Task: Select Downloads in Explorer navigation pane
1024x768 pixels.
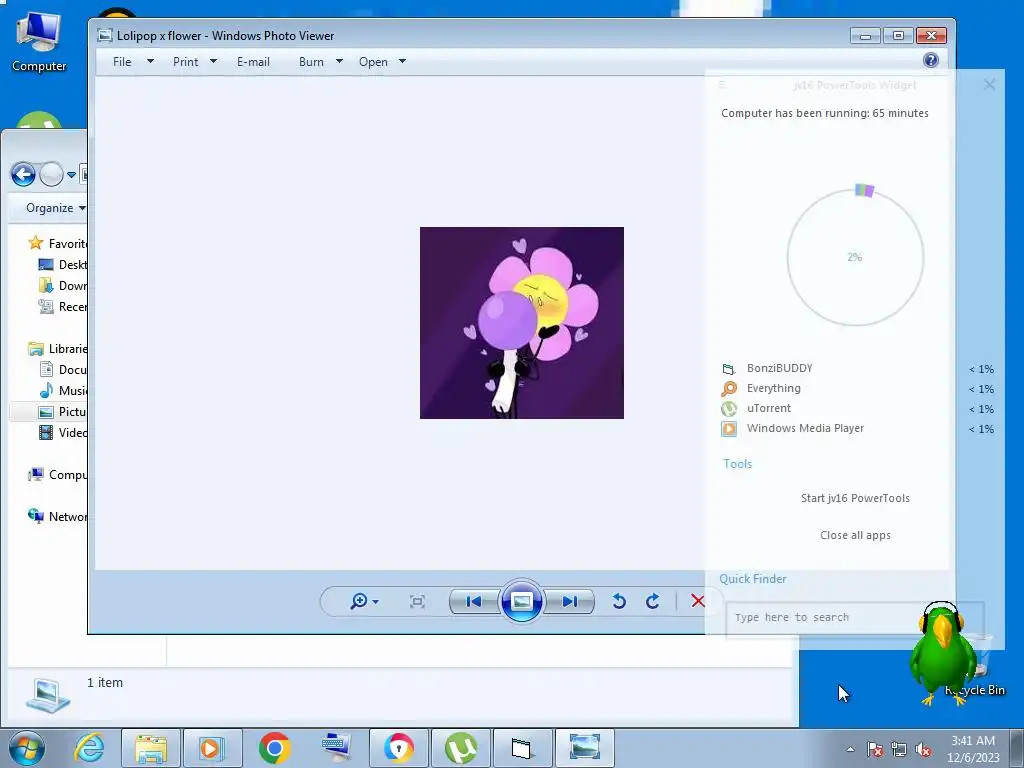Action: 63,285
